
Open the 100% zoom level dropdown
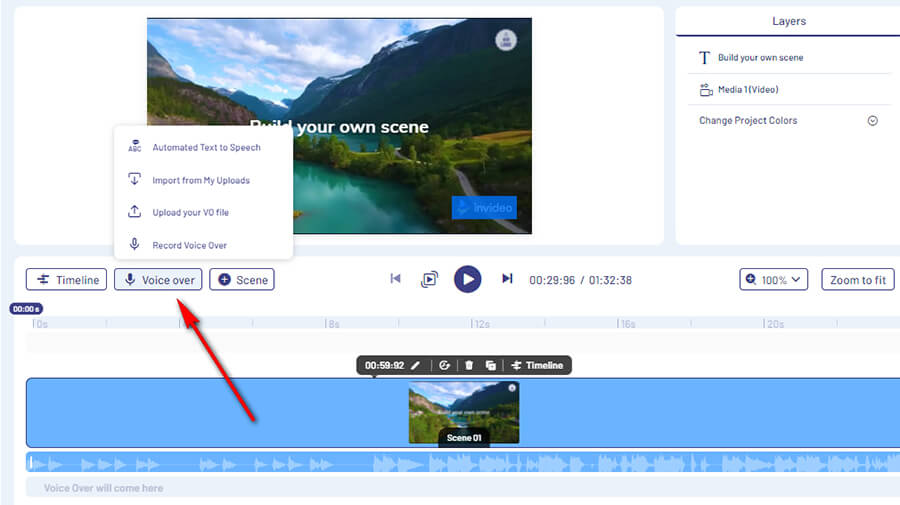773,280
